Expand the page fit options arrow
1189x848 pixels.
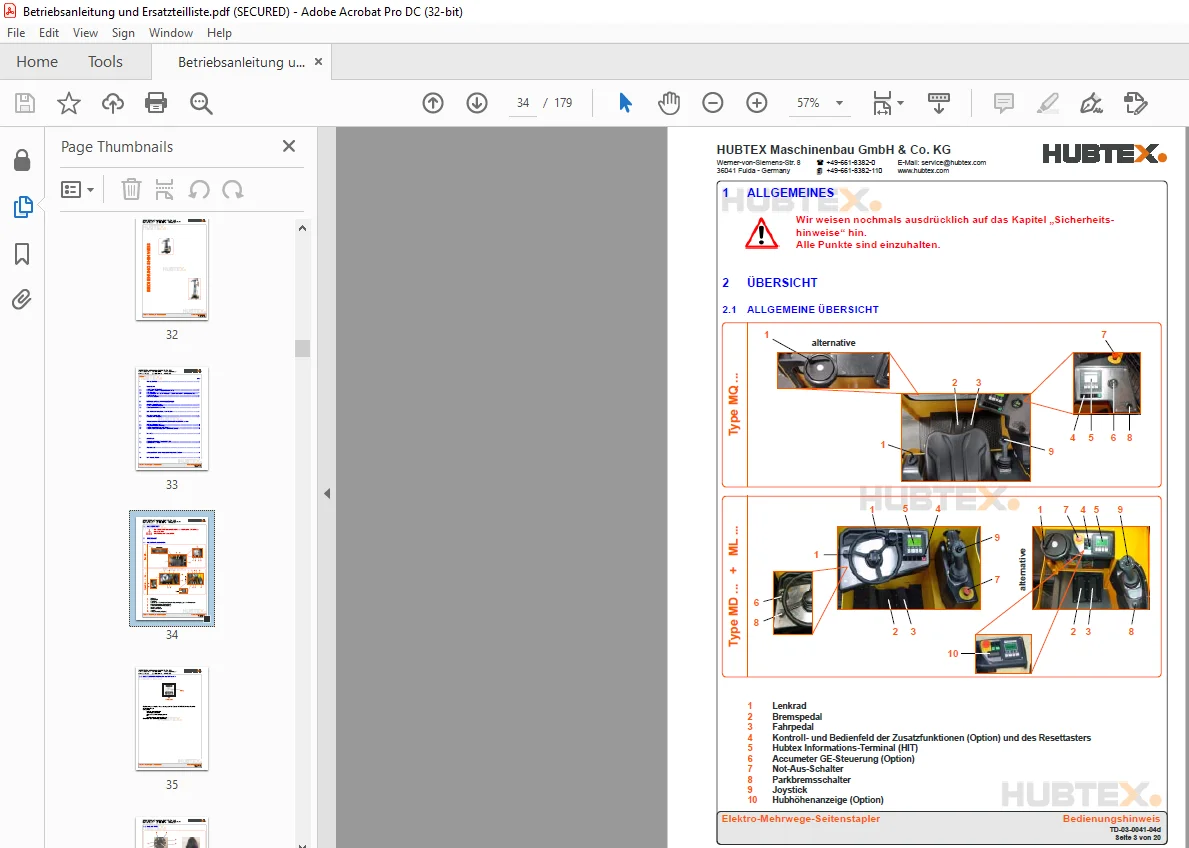pos(900,103)
